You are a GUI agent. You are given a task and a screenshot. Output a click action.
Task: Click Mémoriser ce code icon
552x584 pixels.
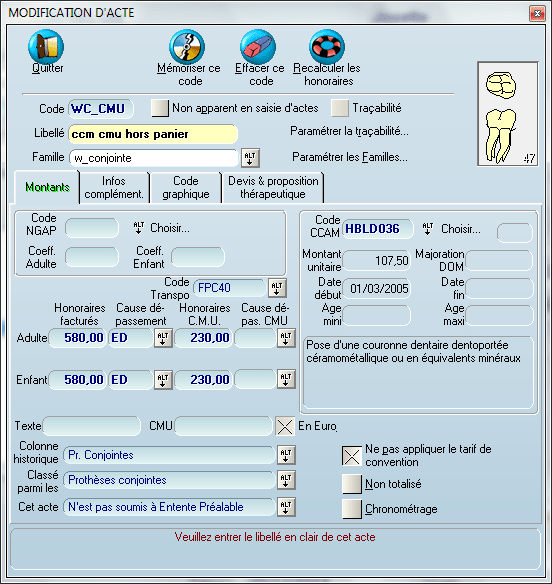coord(187,47)
